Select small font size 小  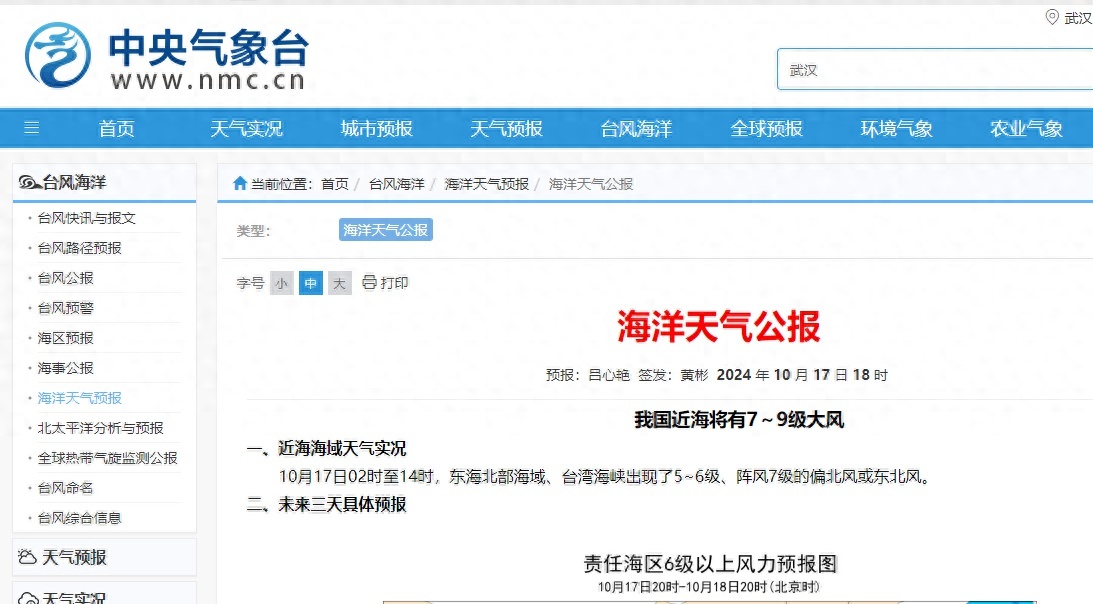pos(282,283)
